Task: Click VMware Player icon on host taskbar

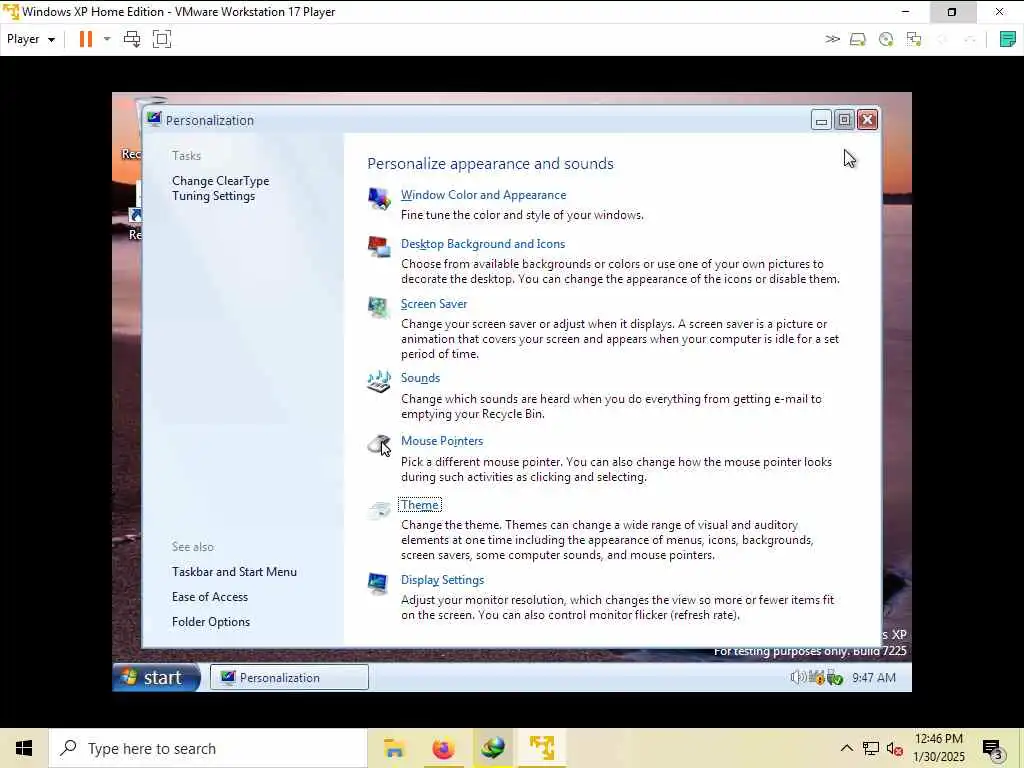Action: pos(542,748)
